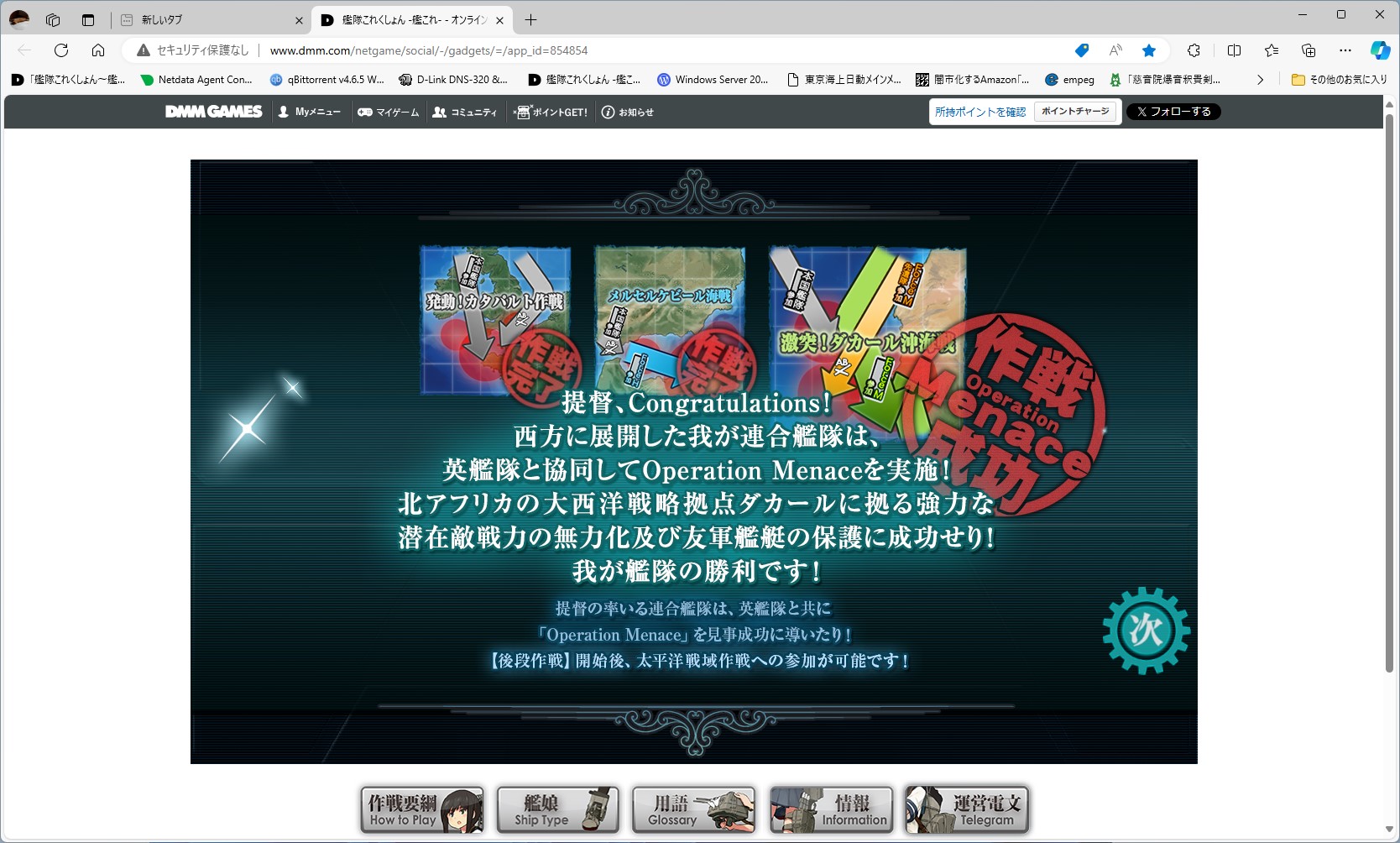This screenshot has height=843, width=1400.
Task: Expand the bookmarks overflow chevron
Action: (x=1260, y=80)
